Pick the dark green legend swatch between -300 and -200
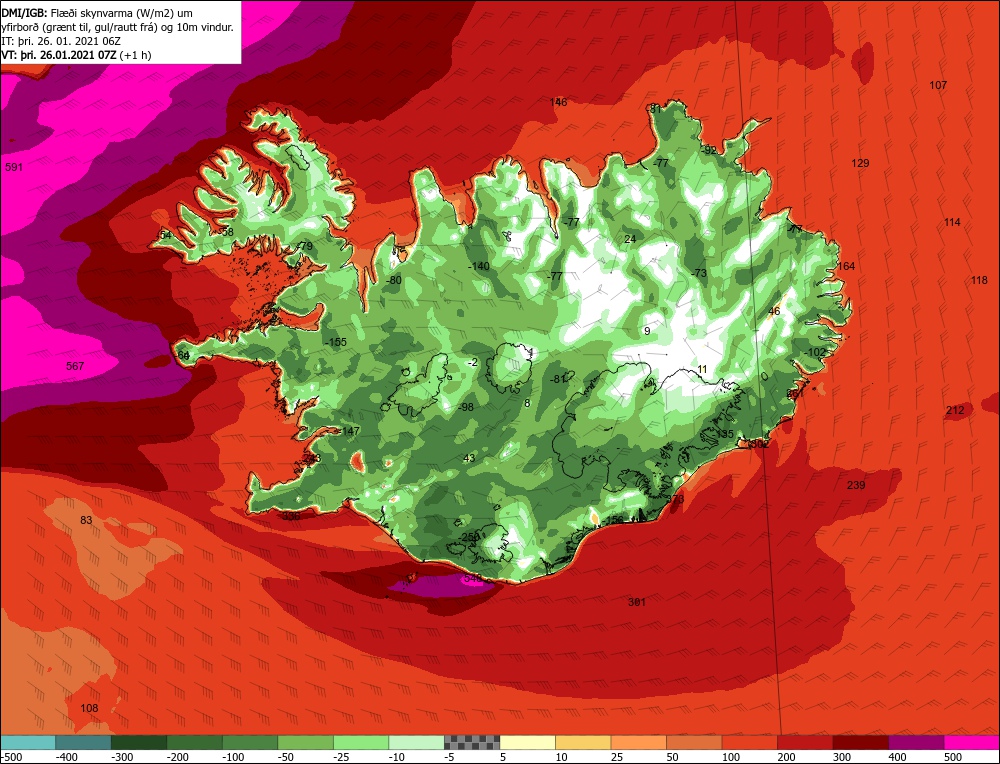Screen dimensions: 1000x764 tap(139, 742)
